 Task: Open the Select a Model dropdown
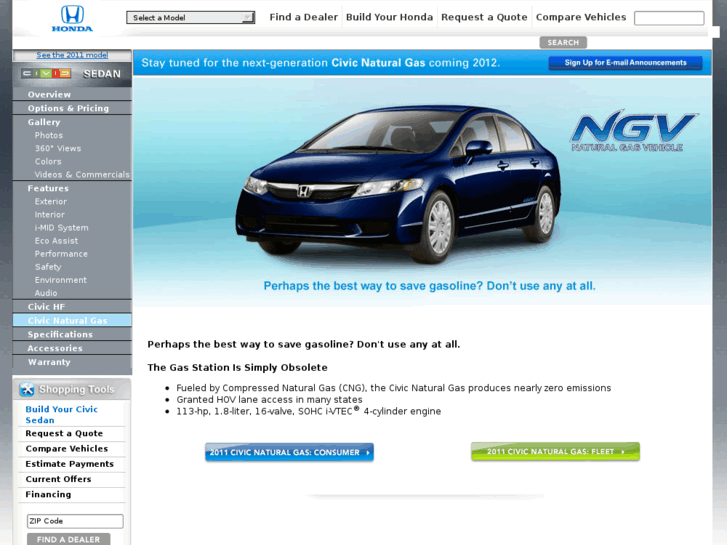191,18
